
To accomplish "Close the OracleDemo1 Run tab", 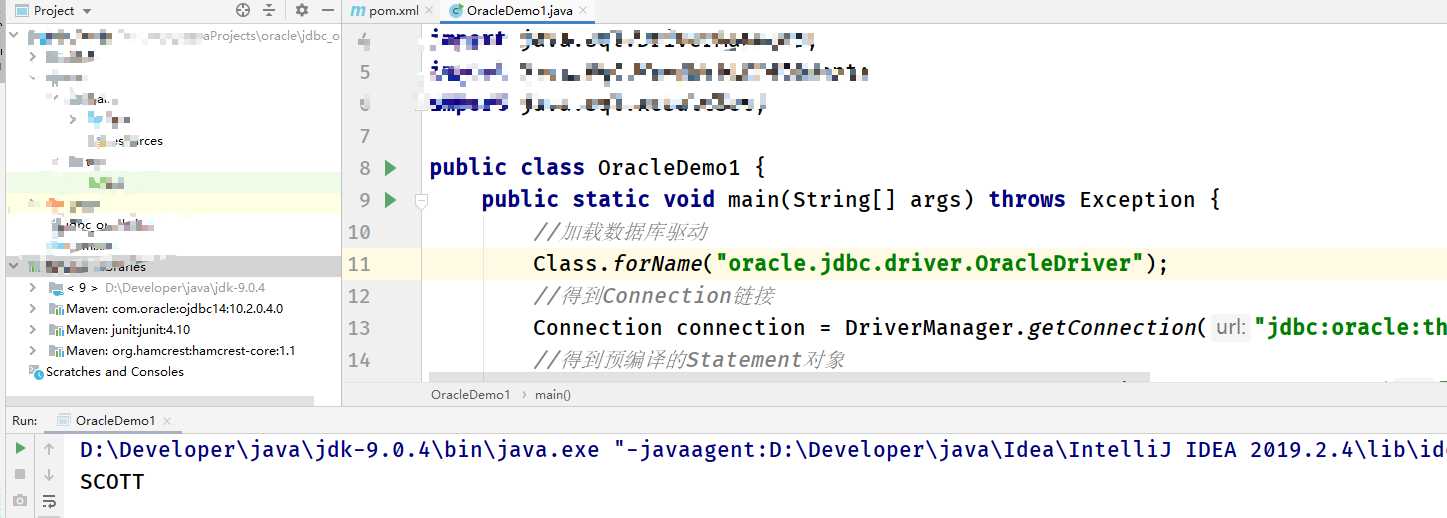I will [x=167, y=421].
